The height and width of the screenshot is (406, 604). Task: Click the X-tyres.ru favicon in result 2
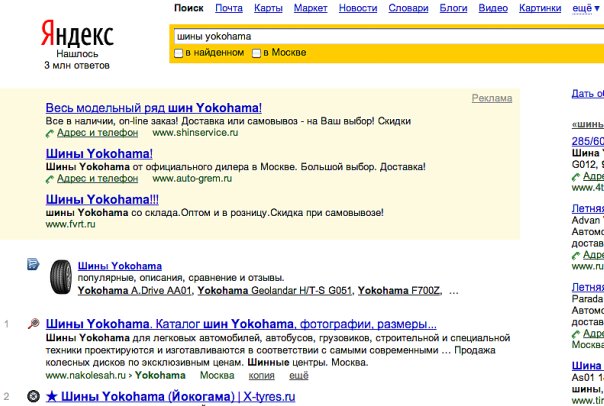(34, 396)
